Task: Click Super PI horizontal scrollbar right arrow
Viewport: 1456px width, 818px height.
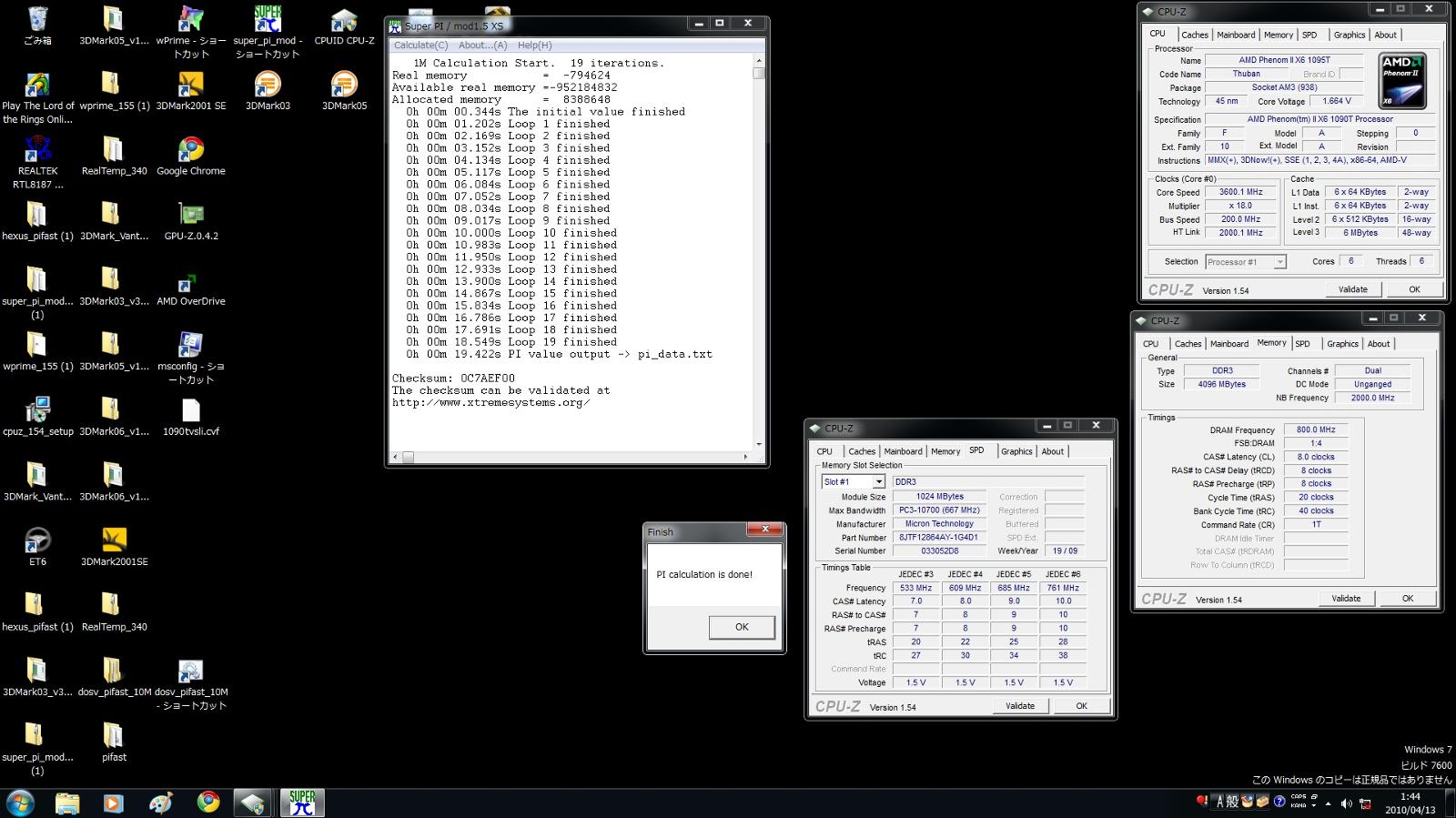Action: (x=746, y=457)
